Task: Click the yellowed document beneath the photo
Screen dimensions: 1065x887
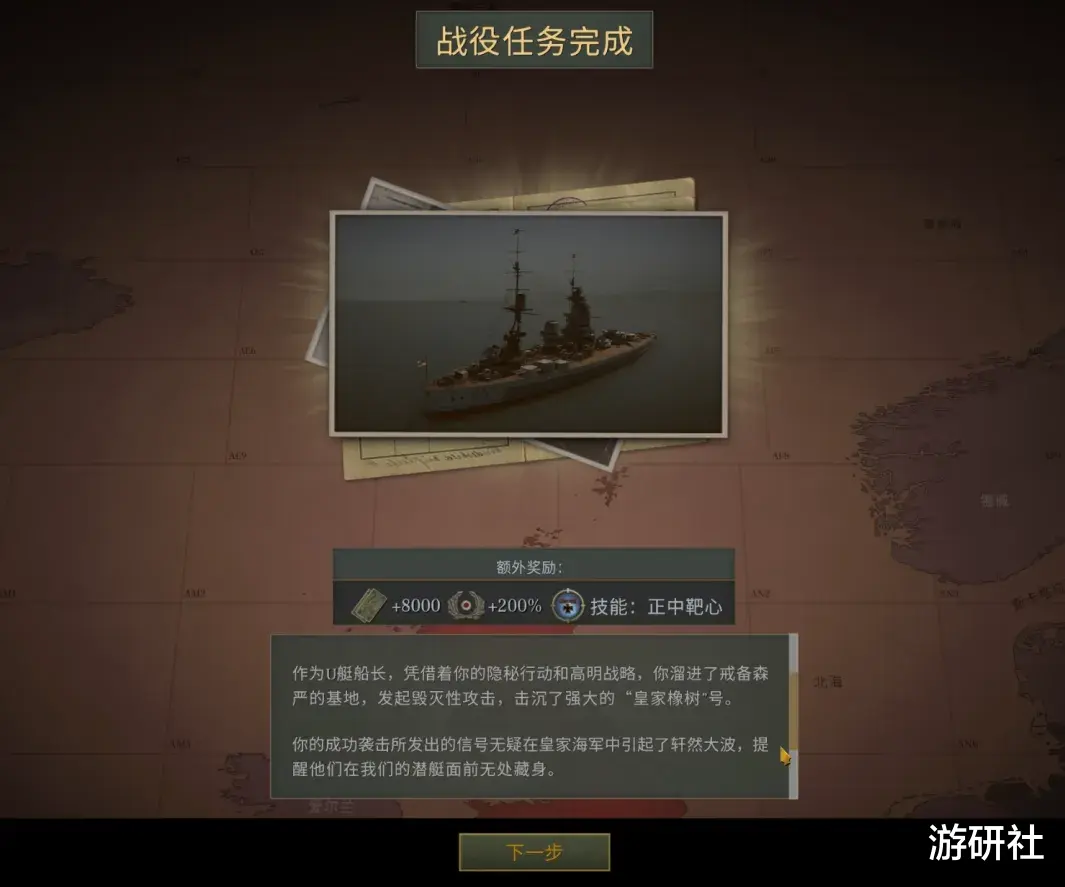Action: point(435,456)
